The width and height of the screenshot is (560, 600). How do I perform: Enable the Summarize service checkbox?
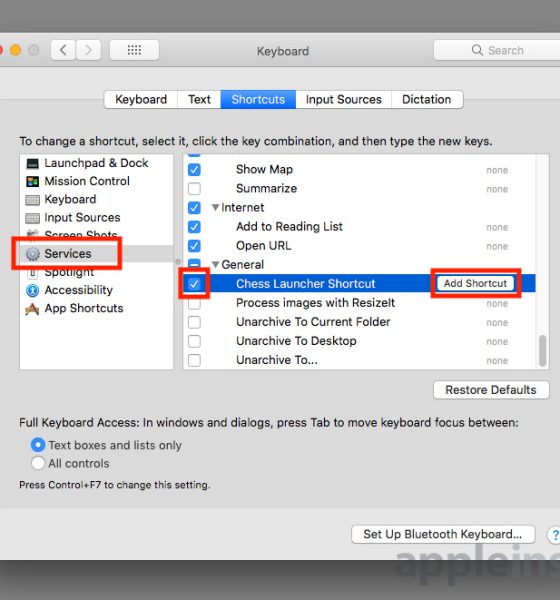194,188
